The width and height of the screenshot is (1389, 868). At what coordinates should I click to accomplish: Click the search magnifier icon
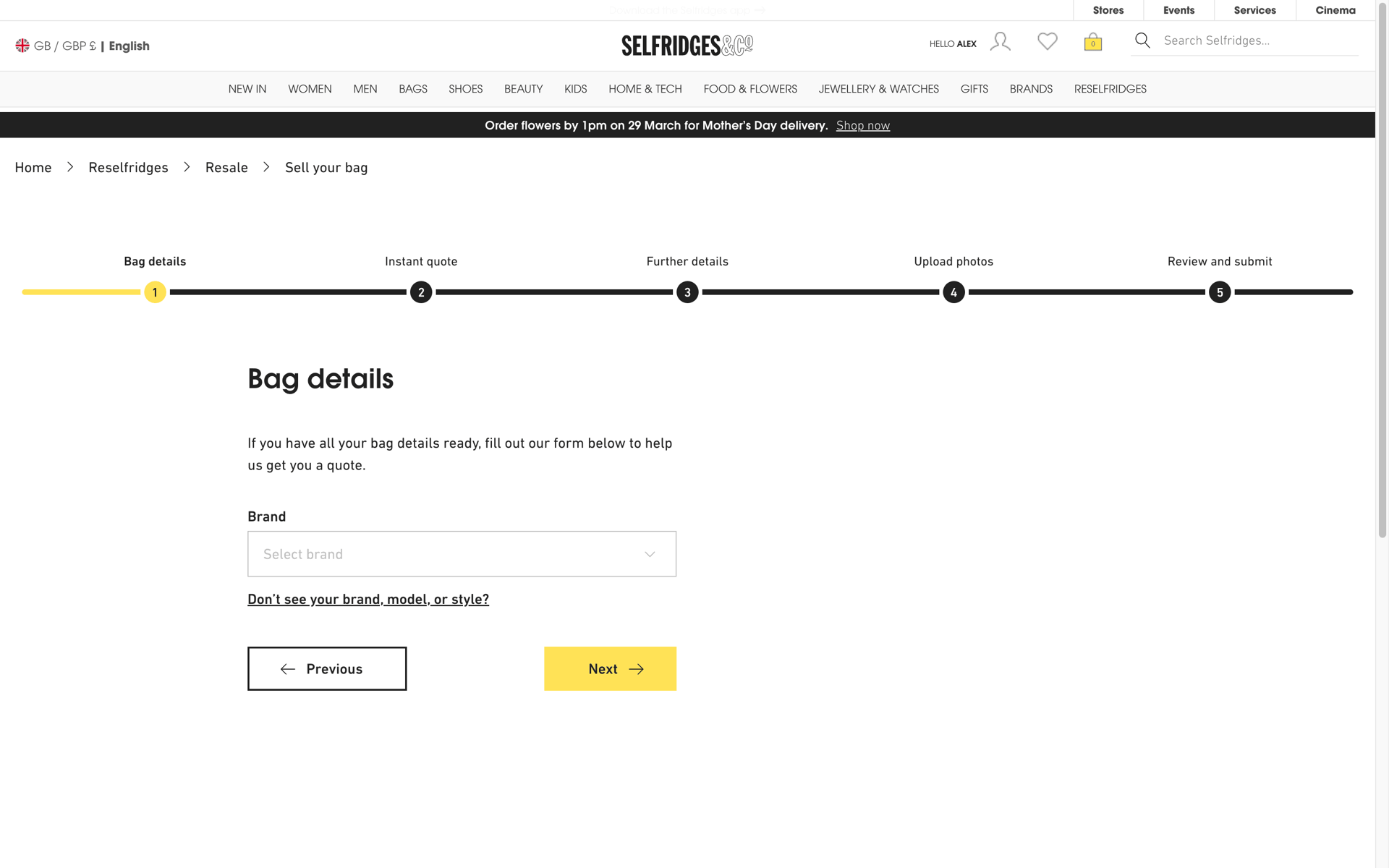coord(1142,41)
